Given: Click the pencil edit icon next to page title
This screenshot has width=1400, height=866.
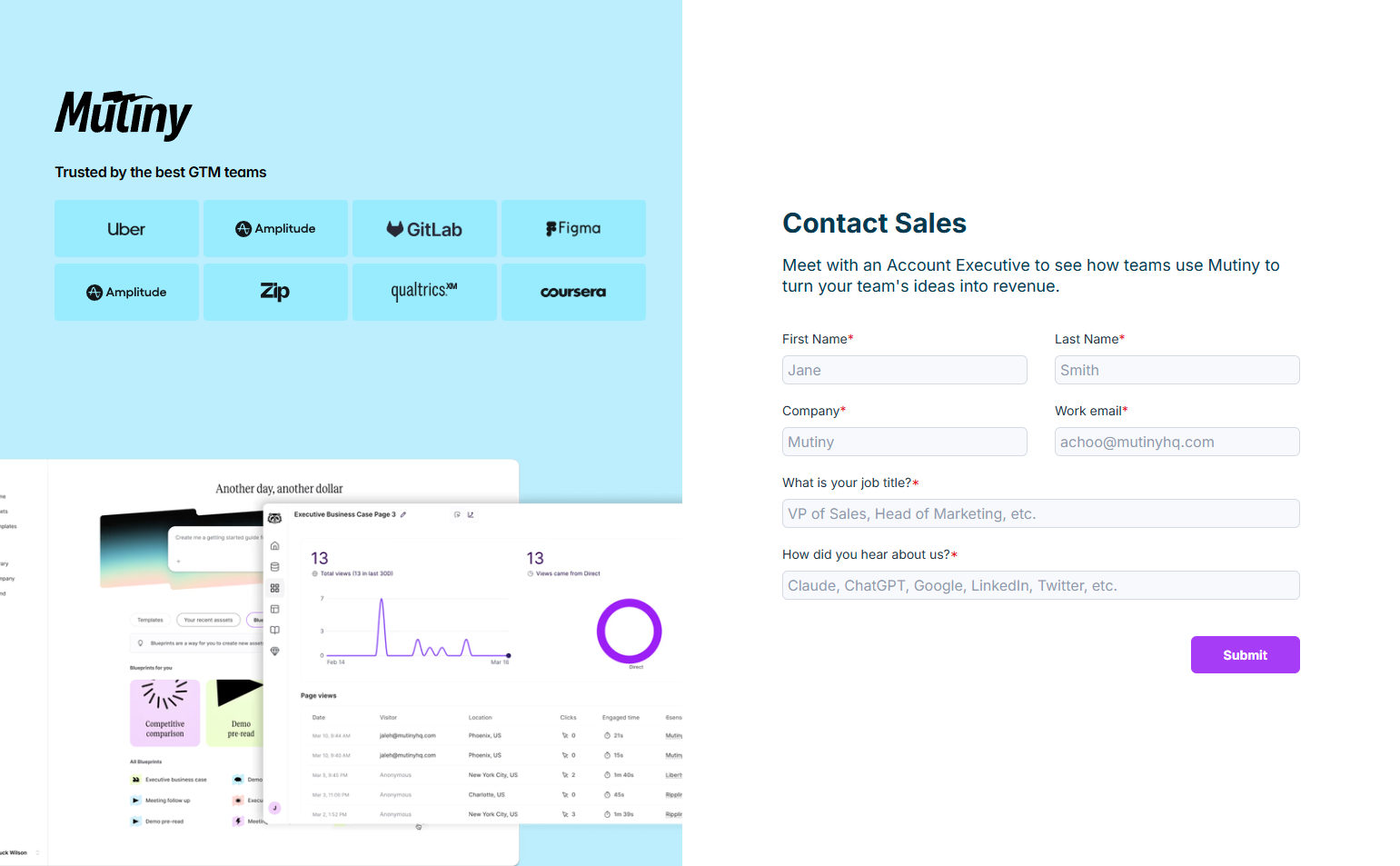Looking at the screenshot, I should [403, 514].
